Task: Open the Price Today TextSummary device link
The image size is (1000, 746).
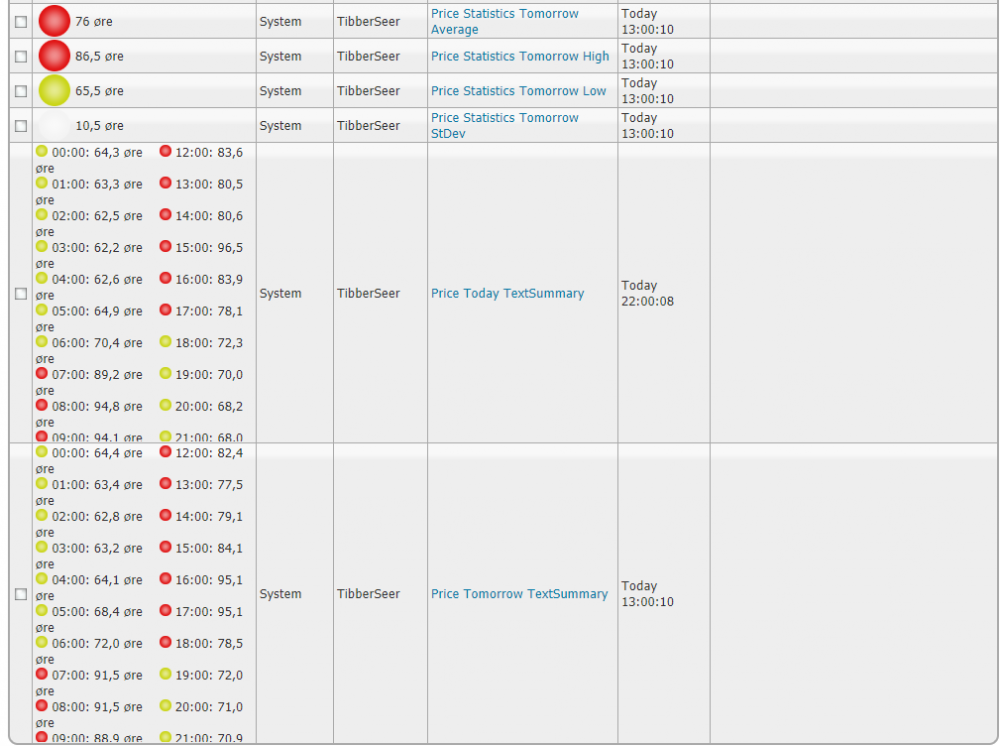Action: click(507, 294)
